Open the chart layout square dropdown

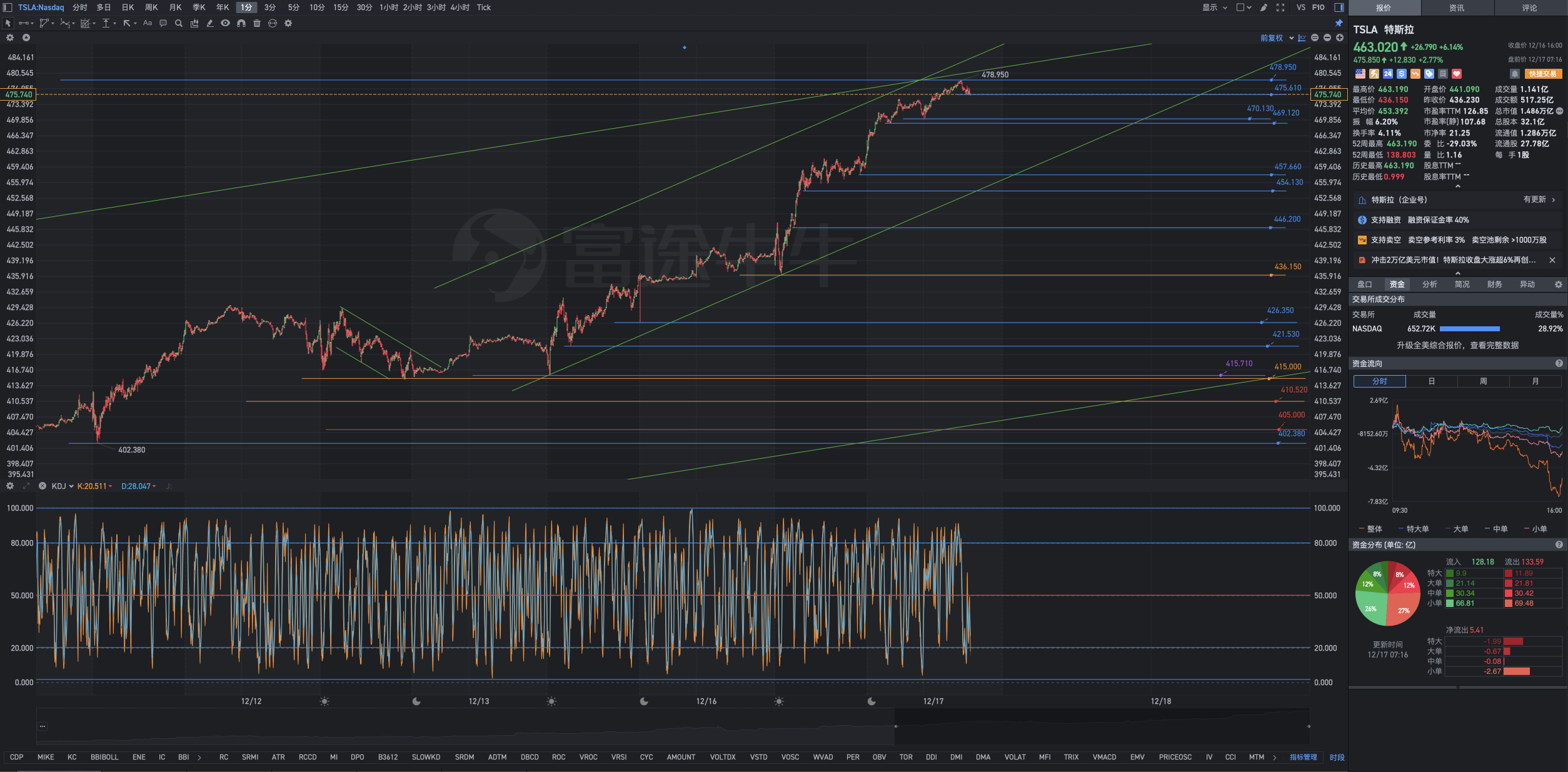tap(1244, 8)
